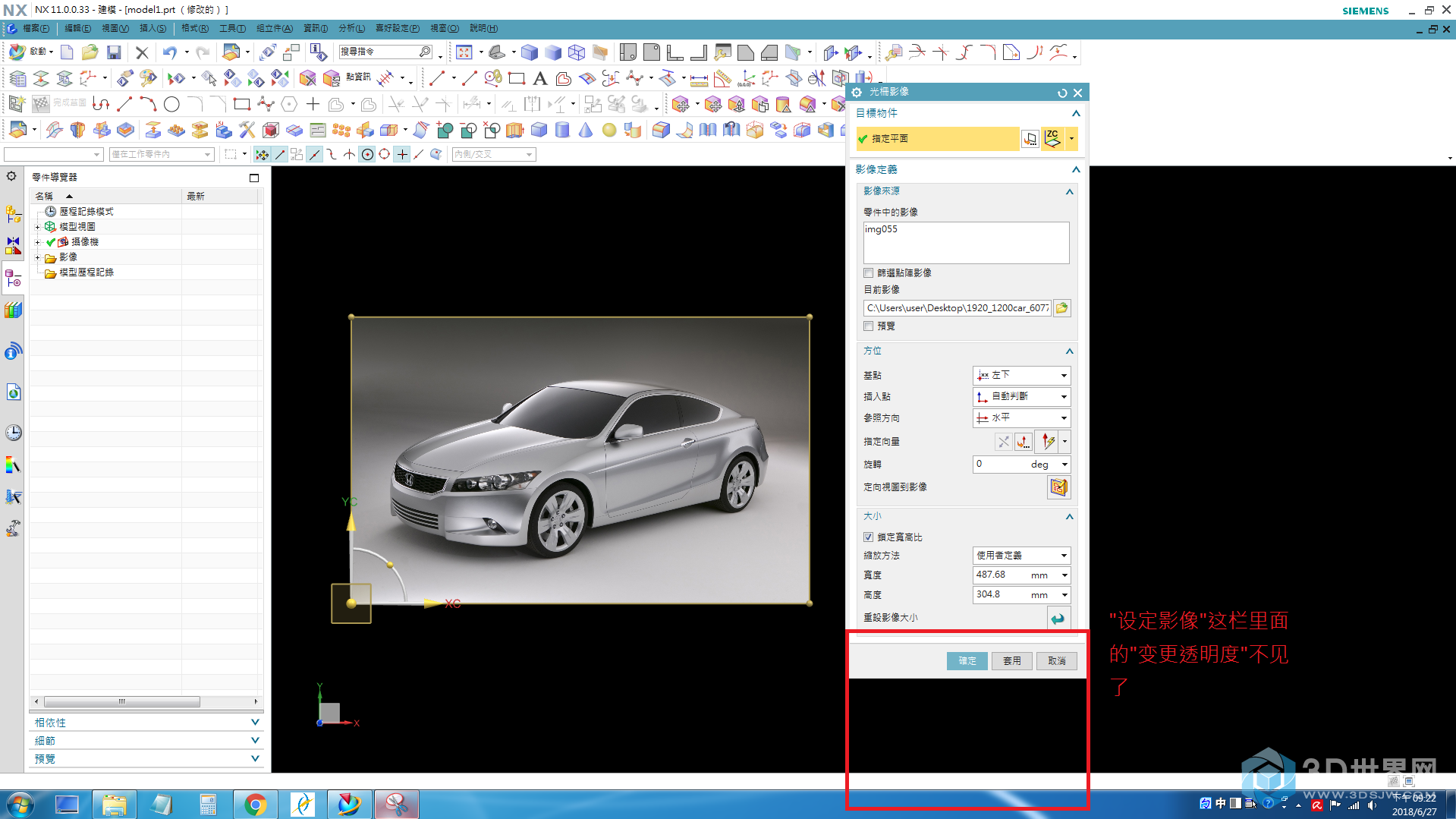Expand the 細節 panel
This screenshot has width=1456, height=819.
point(255,741)
